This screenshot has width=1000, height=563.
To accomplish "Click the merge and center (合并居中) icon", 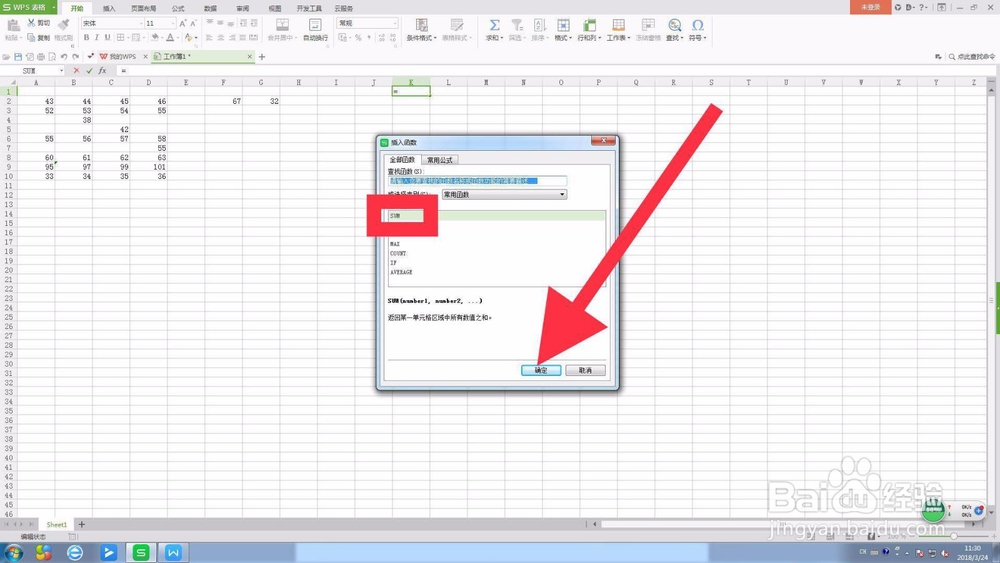I will [x=282, y=25].
